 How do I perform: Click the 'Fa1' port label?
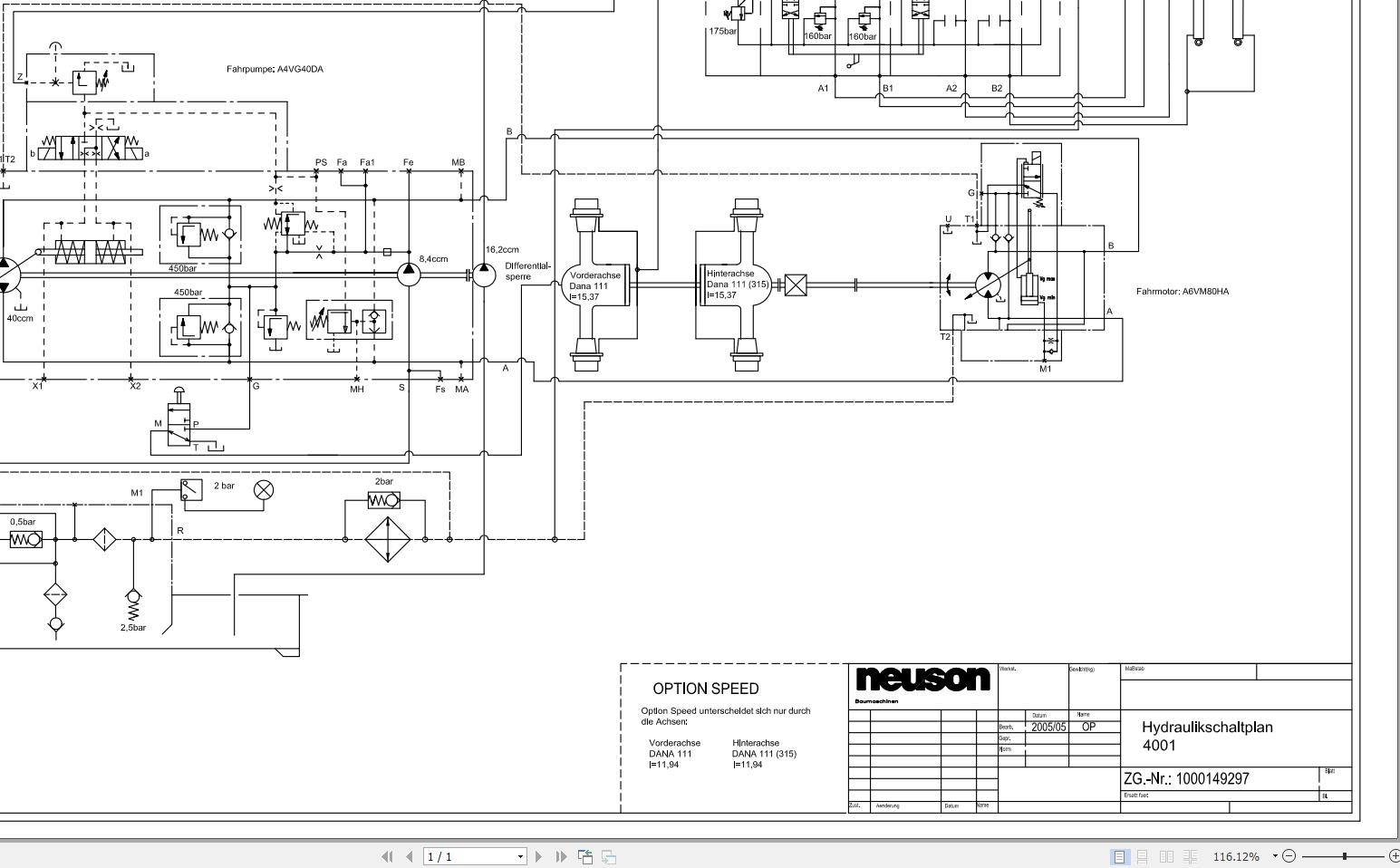367,163
